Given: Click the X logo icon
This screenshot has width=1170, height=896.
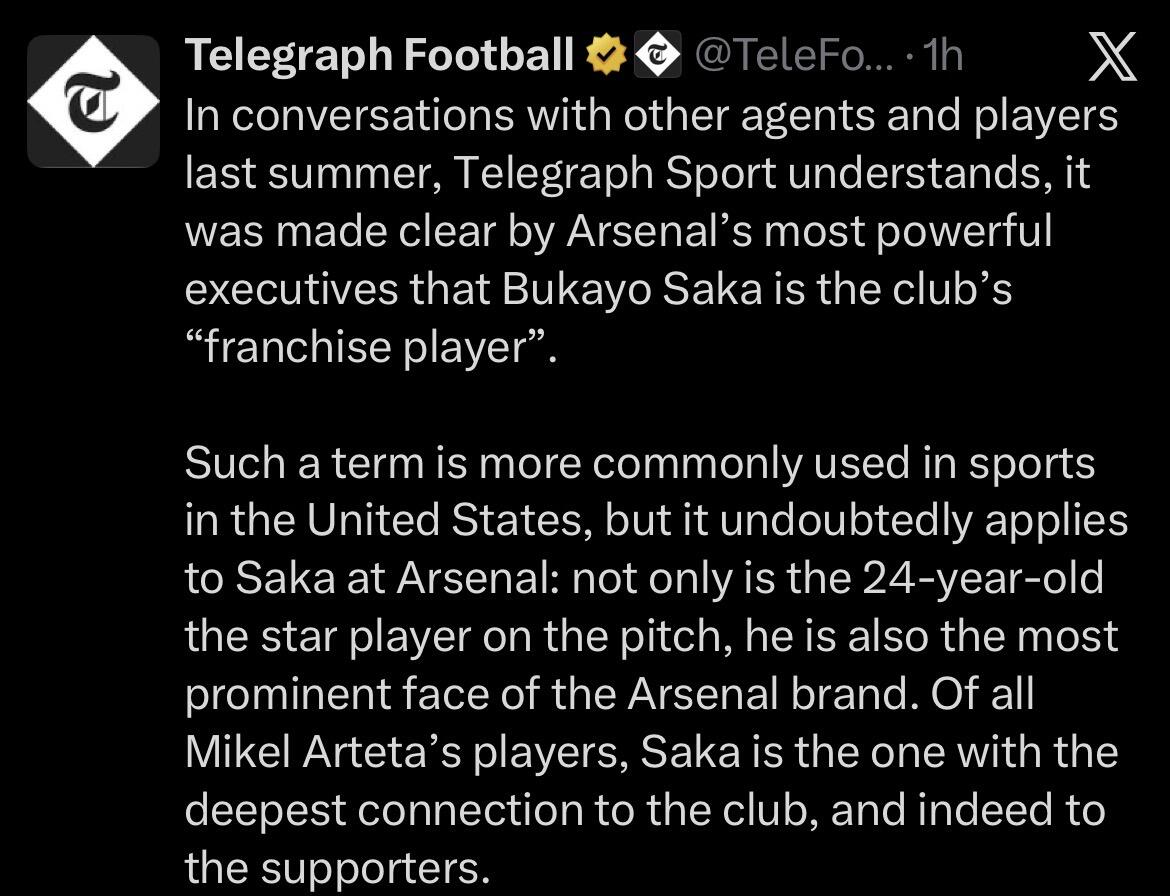Looking at the screenshot, I should tap(1112, 58).
